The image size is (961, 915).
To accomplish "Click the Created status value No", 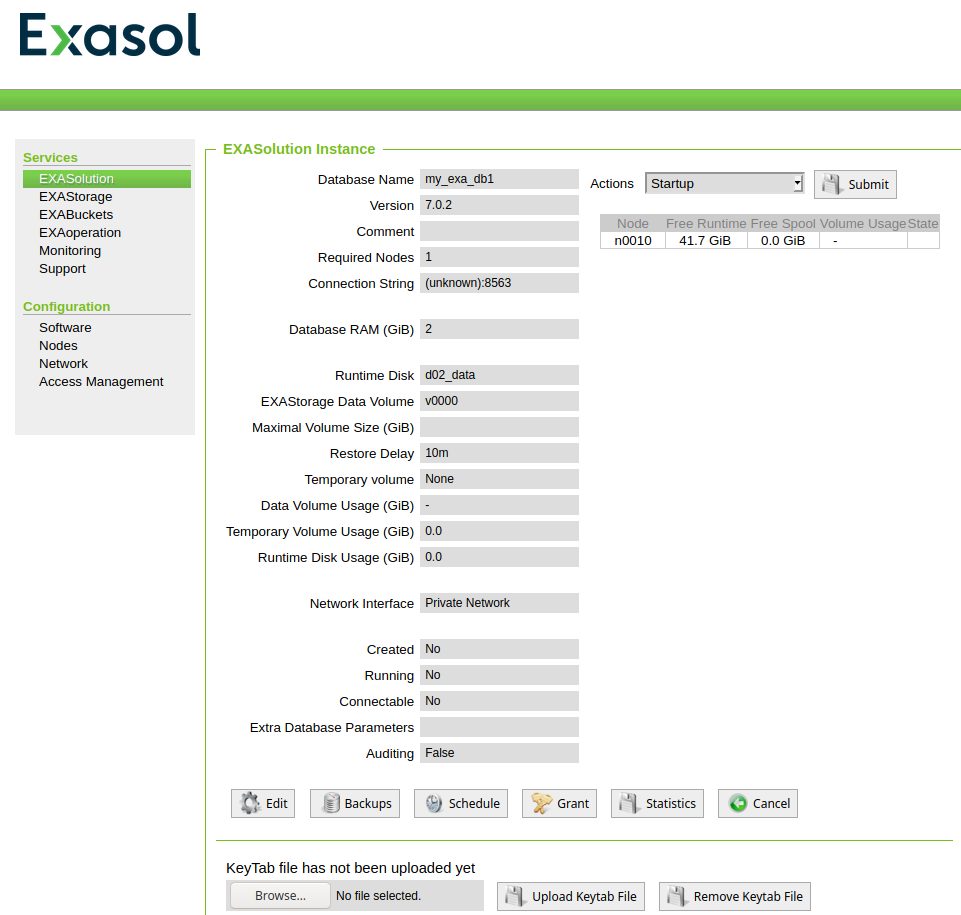I will click(x=499, y=649).
